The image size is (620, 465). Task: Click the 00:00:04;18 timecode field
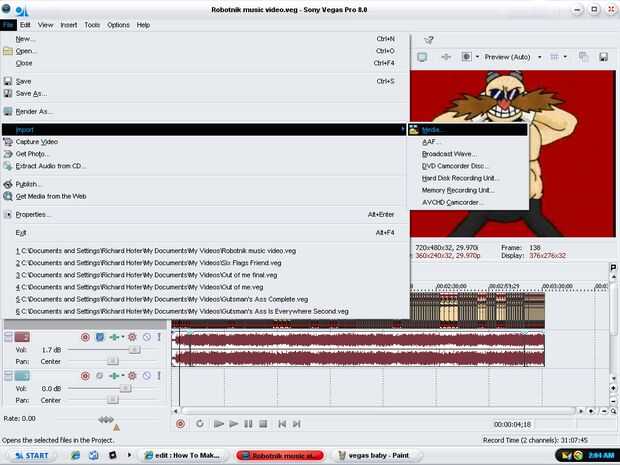pyautogui.click(x=512, y=424)
